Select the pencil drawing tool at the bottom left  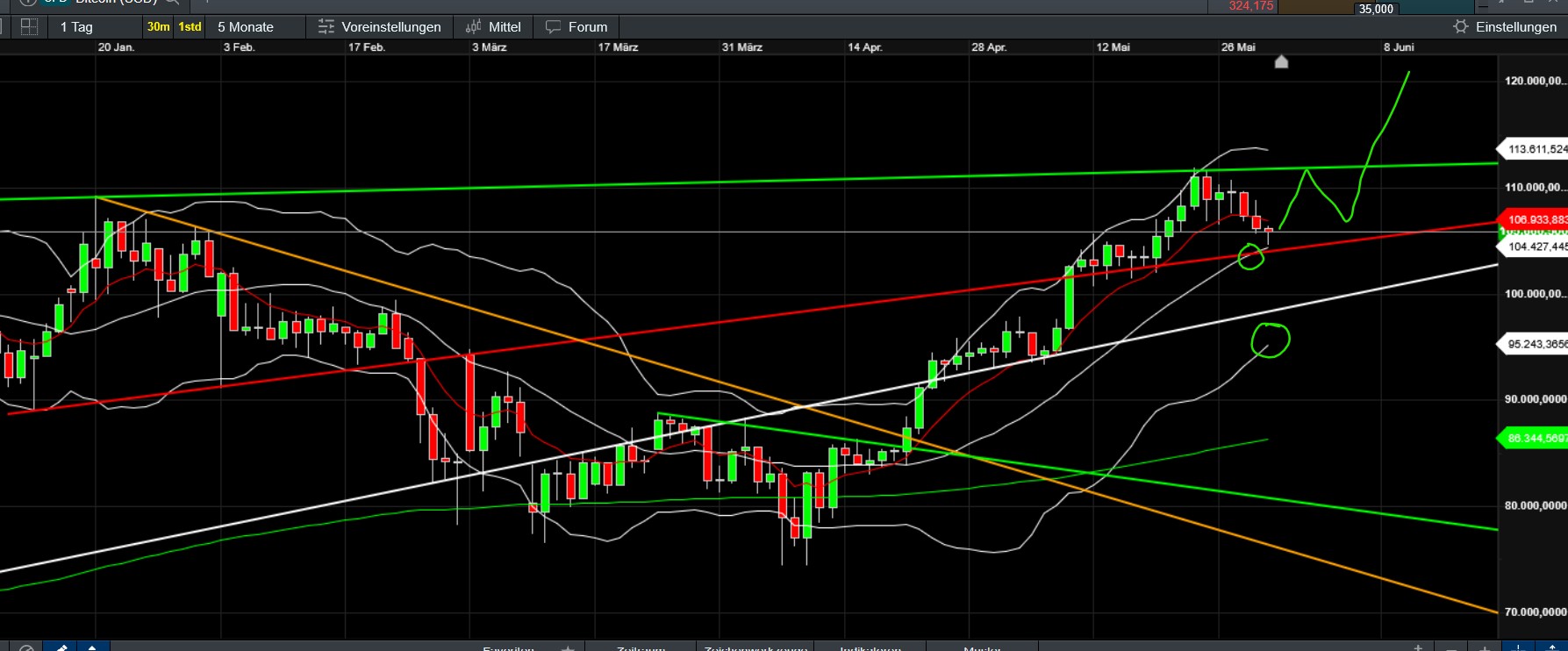[61, 647]
